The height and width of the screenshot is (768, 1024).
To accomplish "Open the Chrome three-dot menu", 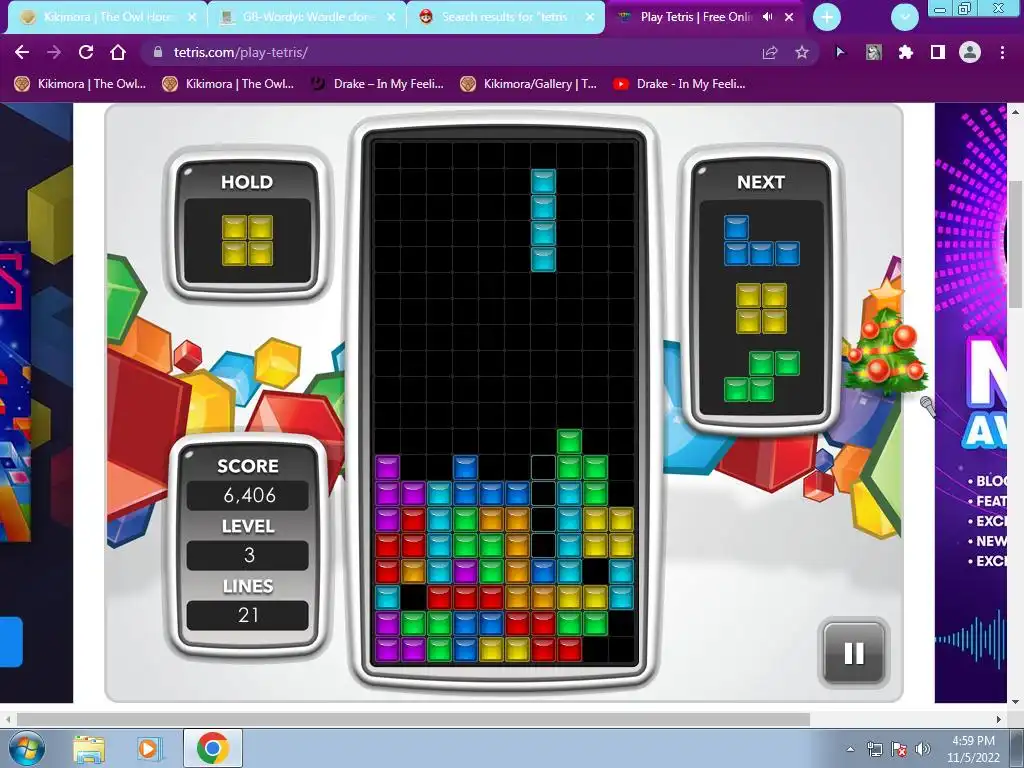I will 1002,52.
